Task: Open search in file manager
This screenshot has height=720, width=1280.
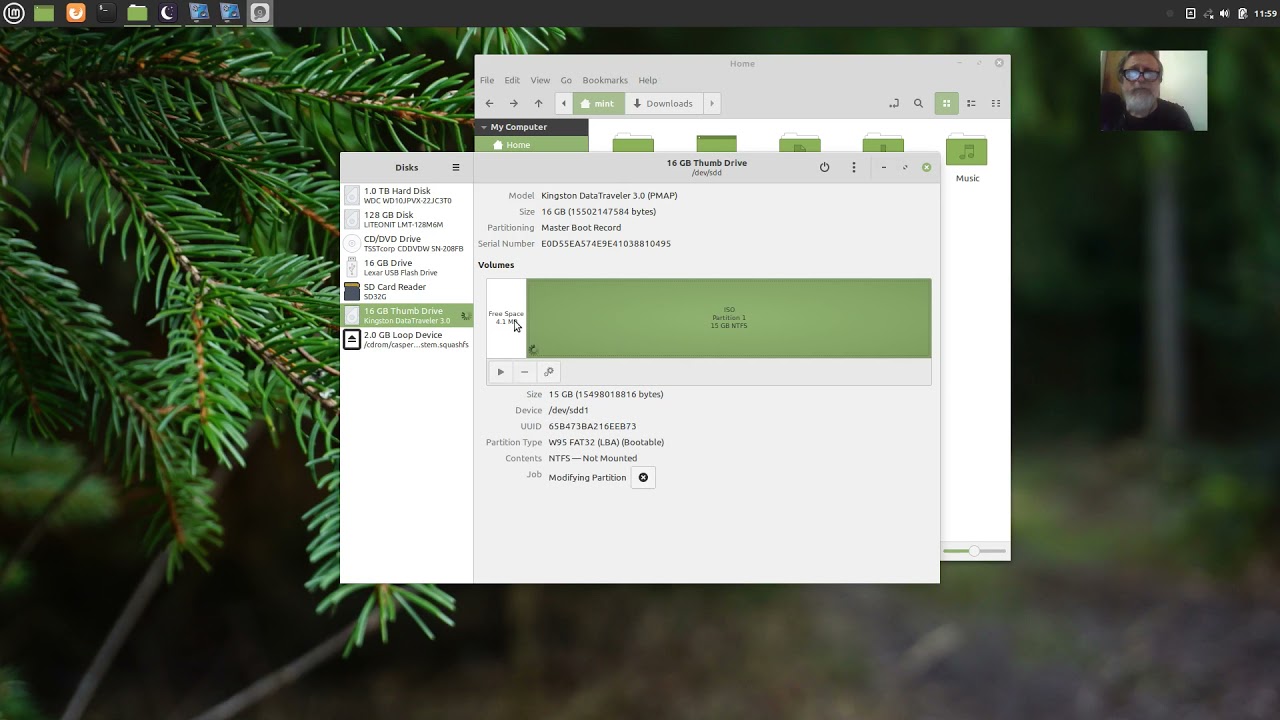Action: tap(918, 103)
